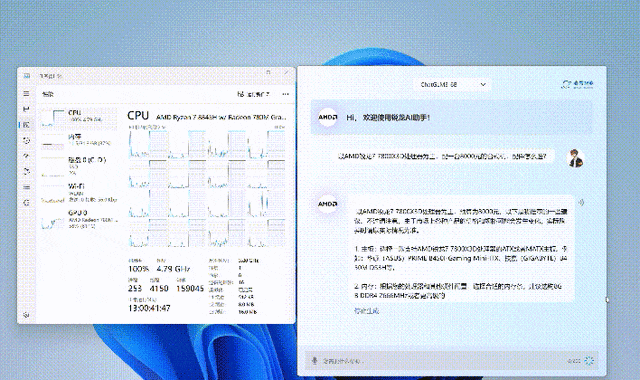
Task: Click the user's AMD 7800X3D question bubble
Action: coord(444,156)
